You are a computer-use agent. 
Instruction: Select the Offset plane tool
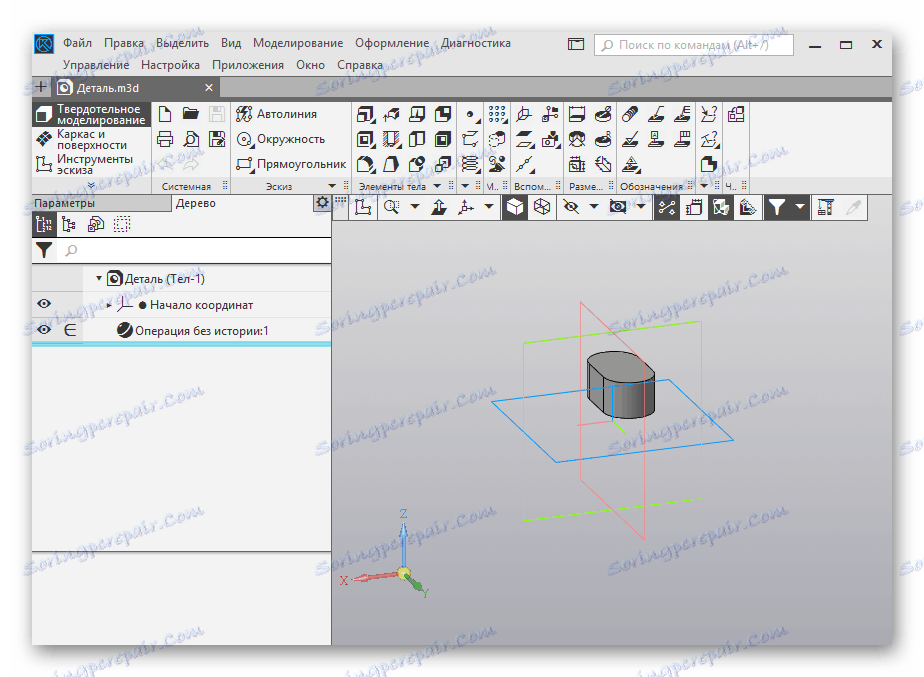click(x=524, y=140)
